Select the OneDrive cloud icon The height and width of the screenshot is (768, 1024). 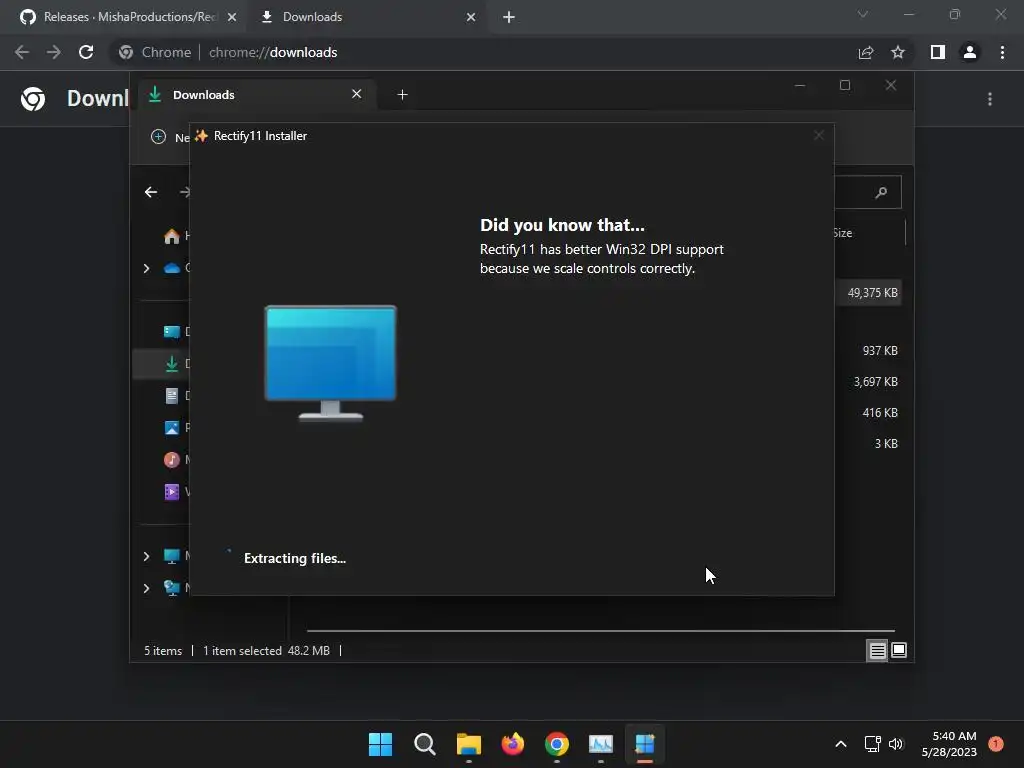(172, 268)
